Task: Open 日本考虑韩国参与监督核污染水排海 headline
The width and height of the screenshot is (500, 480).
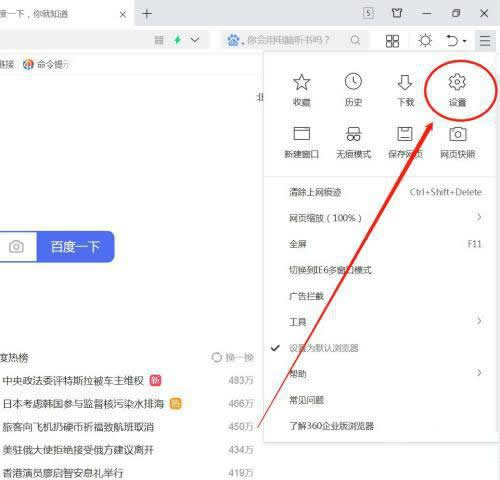Action: [x=83, y=404]
